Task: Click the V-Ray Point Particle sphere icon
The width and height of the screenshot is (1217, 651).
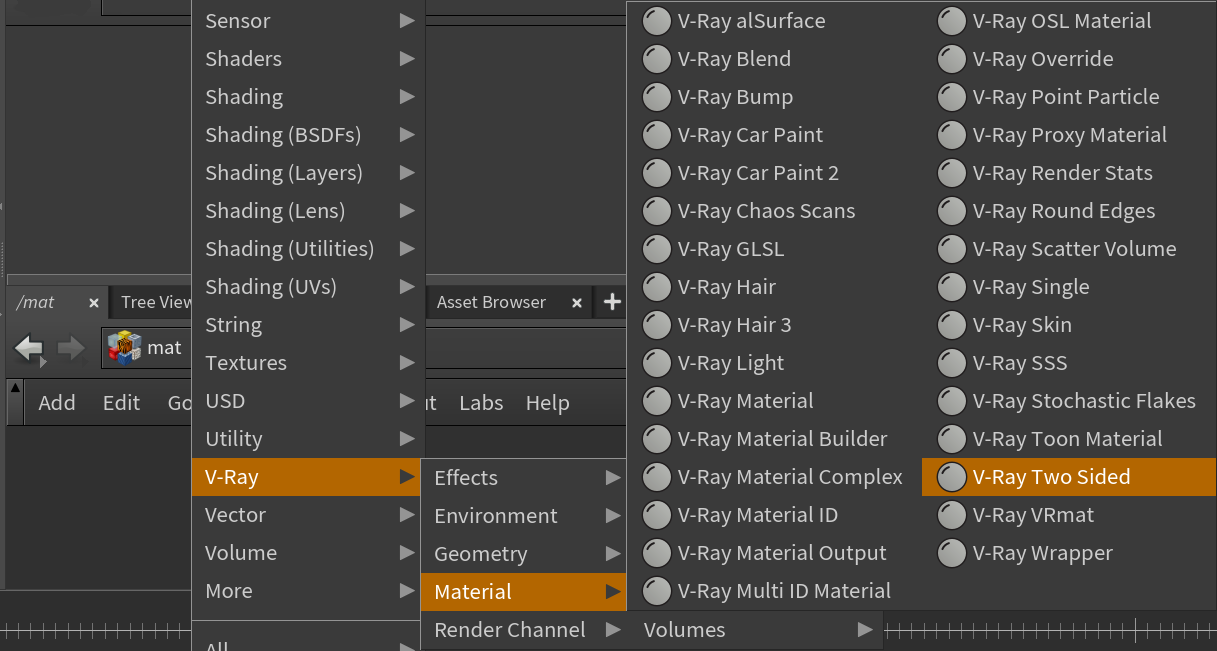Action: point(951,97)
